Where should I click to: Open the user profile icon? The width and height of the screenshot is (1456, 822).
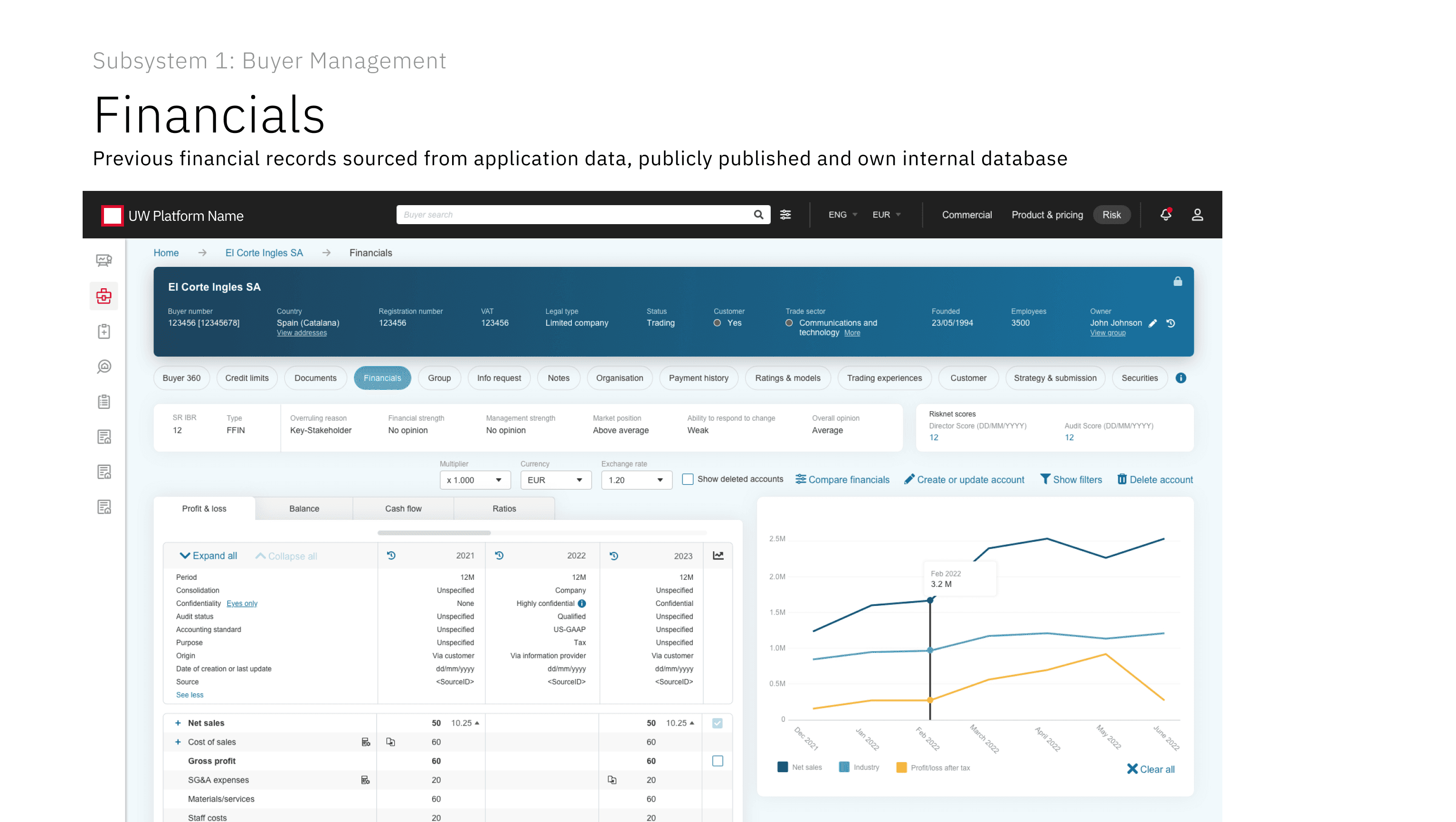(x=1197, y=215)
